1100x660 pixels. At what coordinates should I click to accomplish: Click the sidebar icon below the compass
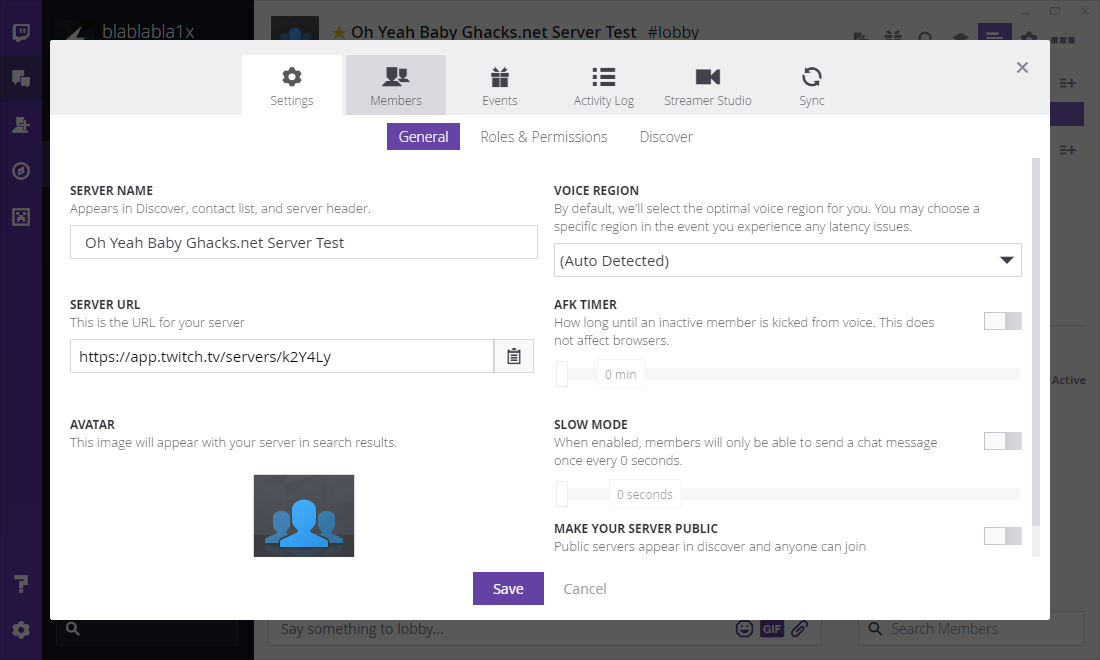pyautogui.click(x=21, y=217)
